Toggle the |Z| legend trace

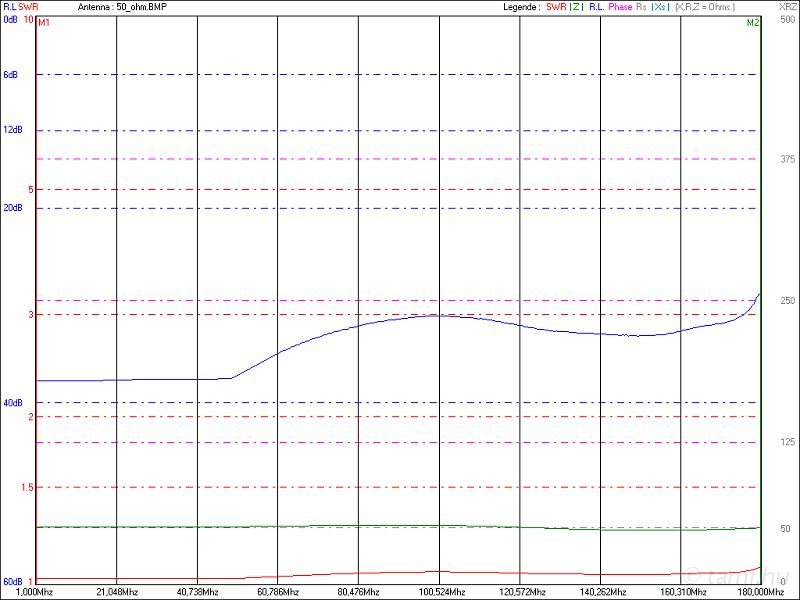(x=576, y=6)
